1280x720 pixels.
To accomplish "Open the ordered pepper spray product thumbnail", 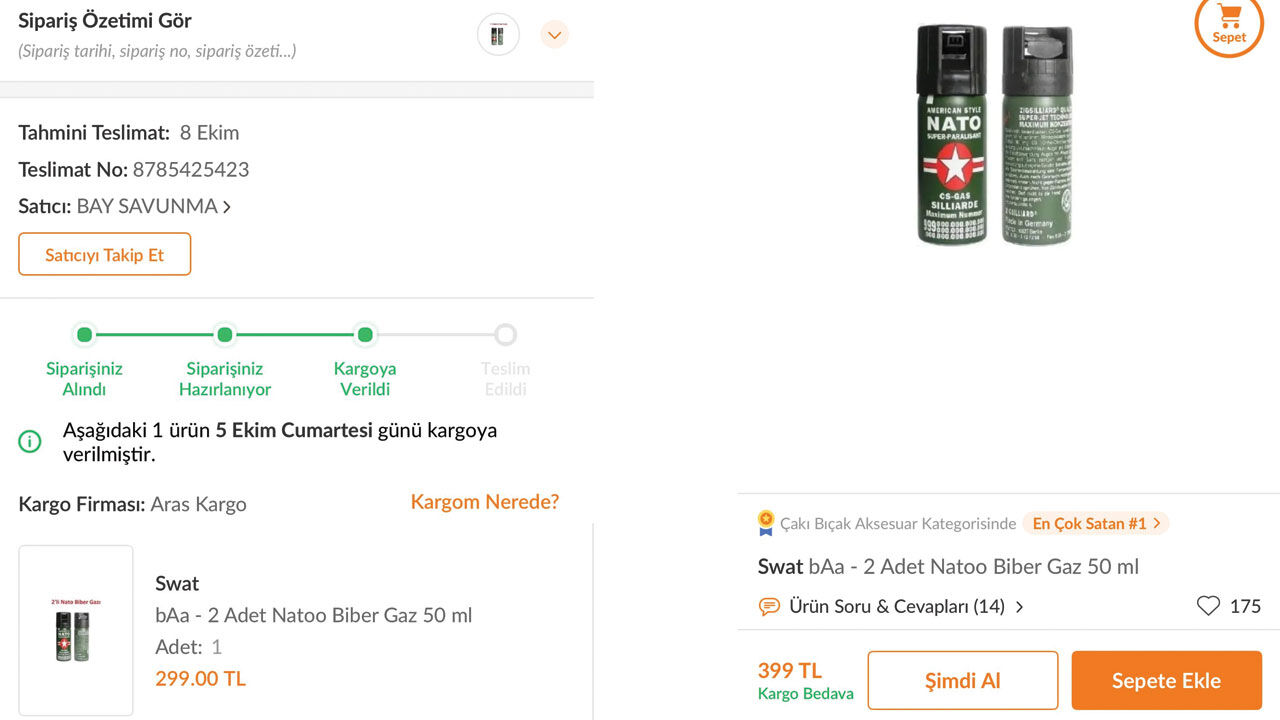I will point(76,630).
